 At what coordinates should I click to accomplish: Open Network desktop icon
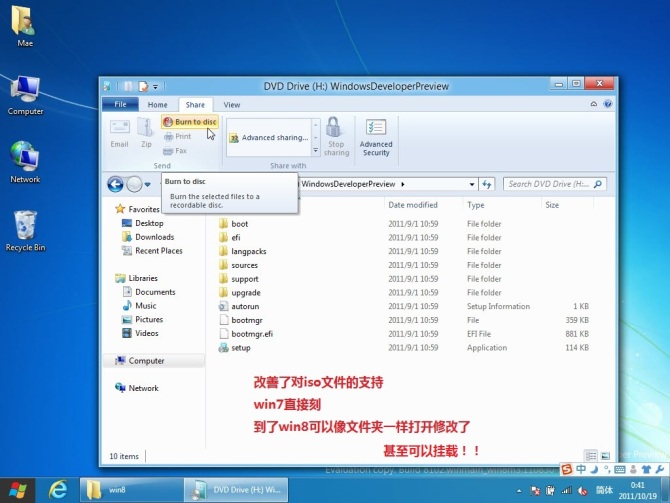coord(25,162)
